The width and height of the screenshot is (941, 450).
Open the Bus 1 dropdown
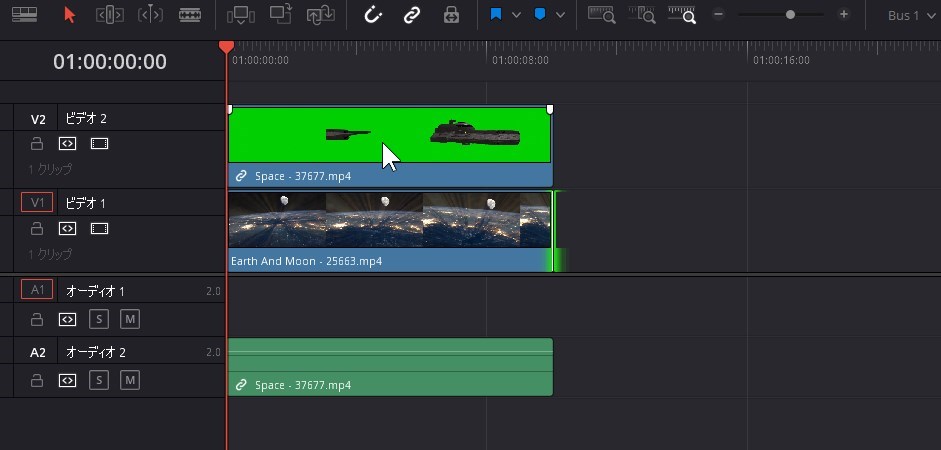point(911,16)
